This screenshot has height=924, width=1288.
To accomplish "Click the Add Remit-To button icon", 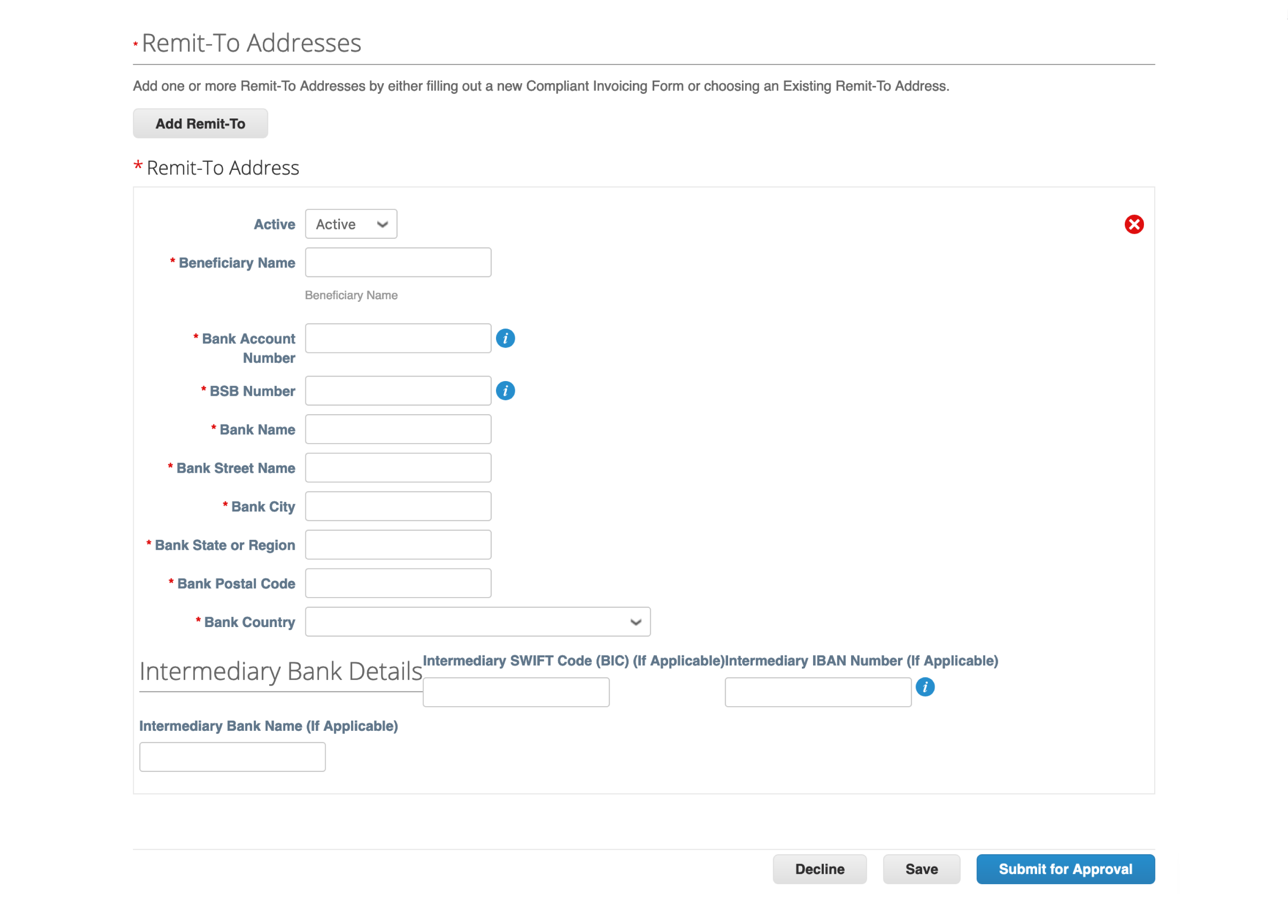I will [200, 123].
